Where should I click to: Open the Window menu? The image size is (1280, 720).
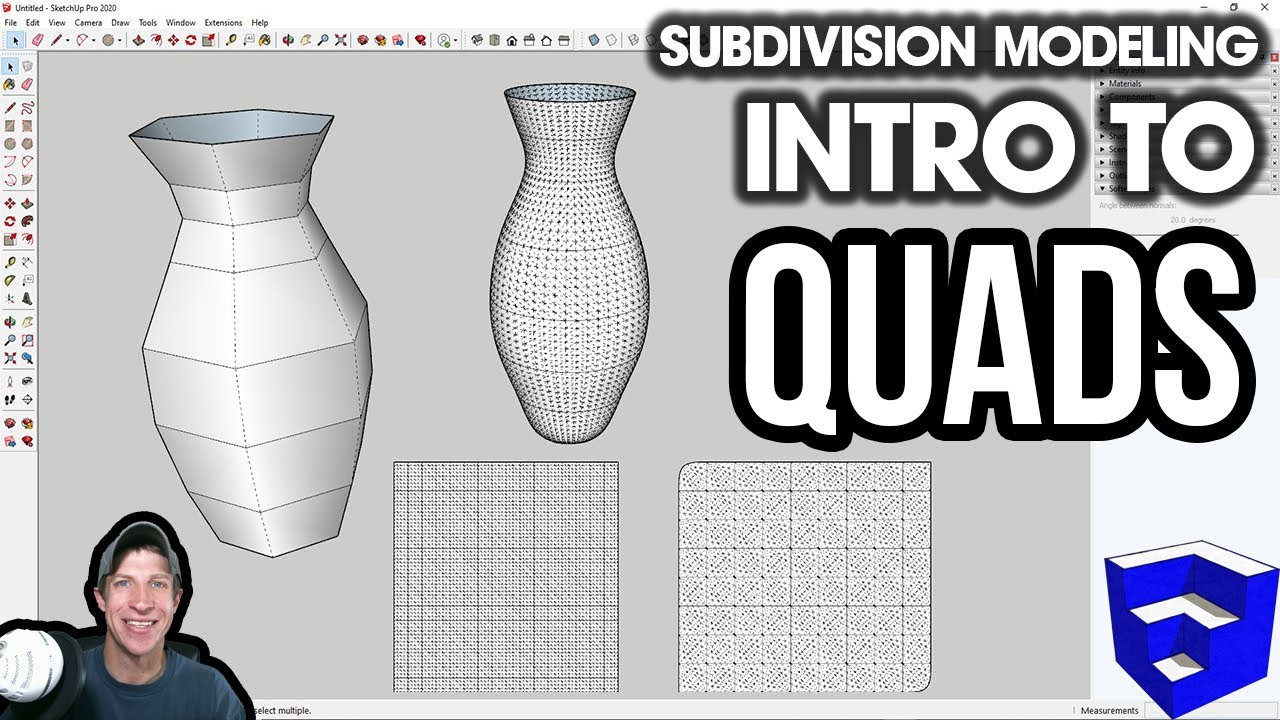coord(180,22)
